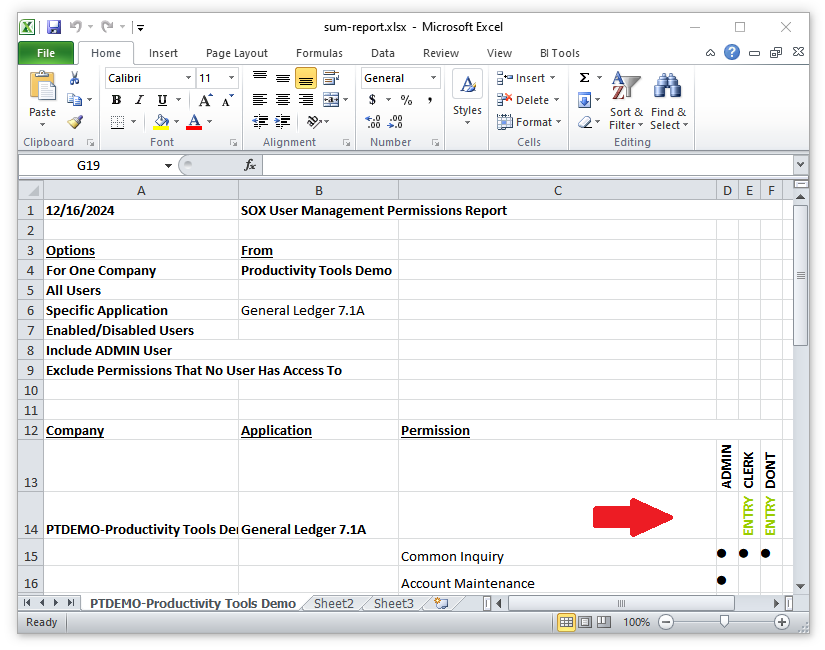Insert a new worksheet tab icon
Image resolution: width=825 pixels, height=650 pixels.
pos(441,603)
